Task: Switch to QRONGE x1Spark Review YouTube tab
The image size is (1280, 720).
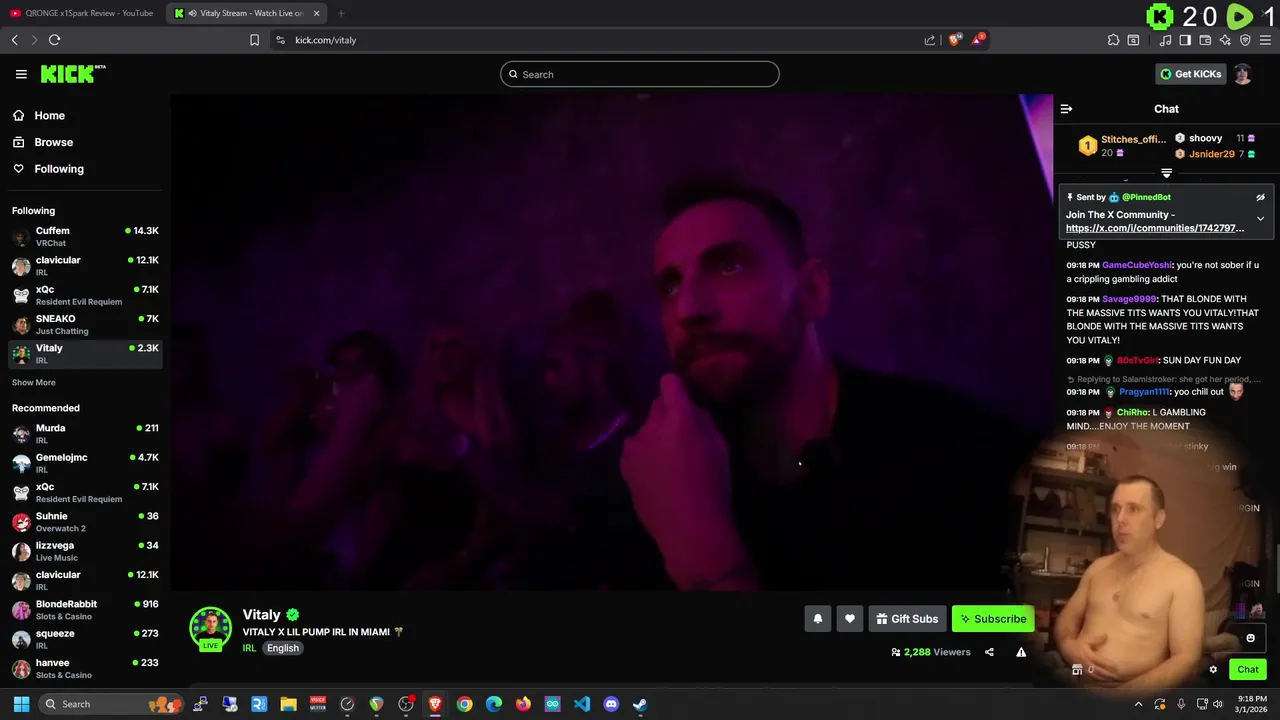Action: tap(82, 13)
